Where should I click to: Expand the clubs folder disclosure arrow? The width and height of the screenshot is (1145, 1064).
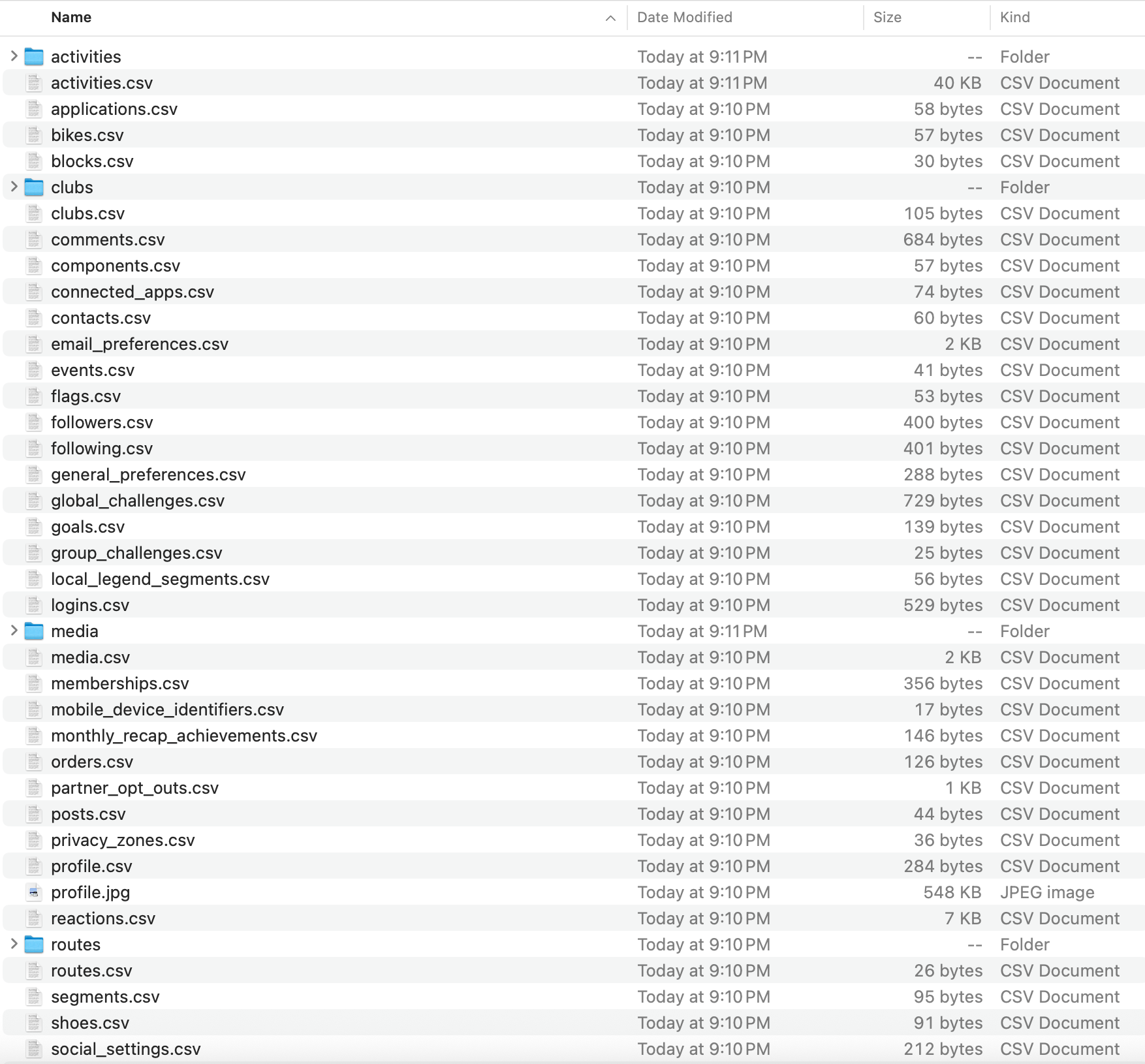[x=14, y=187]
